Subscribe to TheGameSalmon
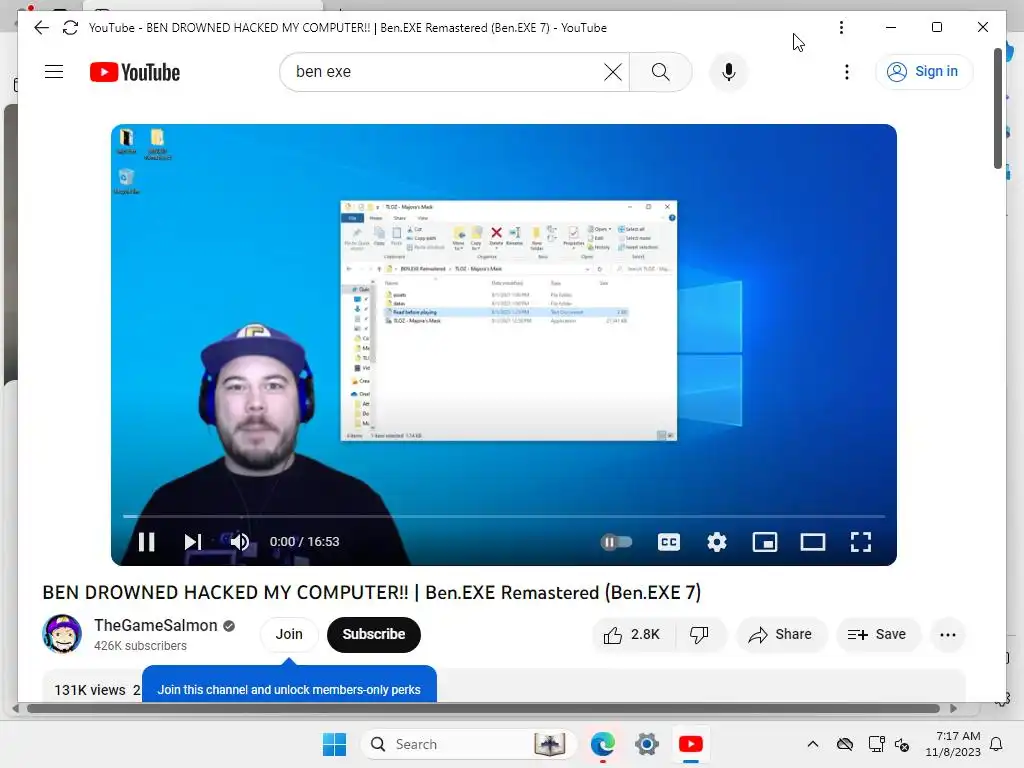This screenshot has height=768, width=1024. (x=374, y=634)
